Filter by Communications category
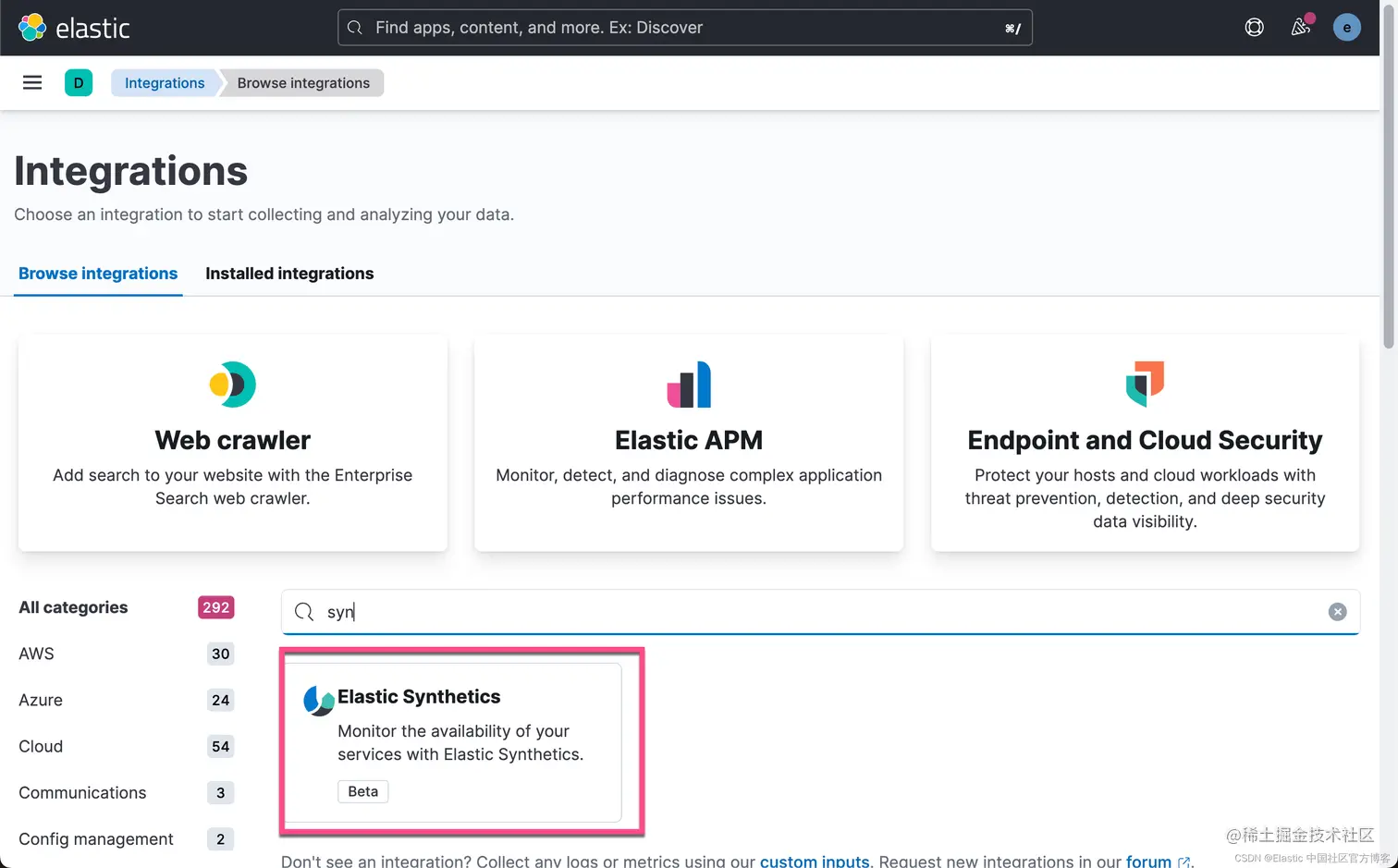This screenshot has width=1398, height=868. point(82,792)
